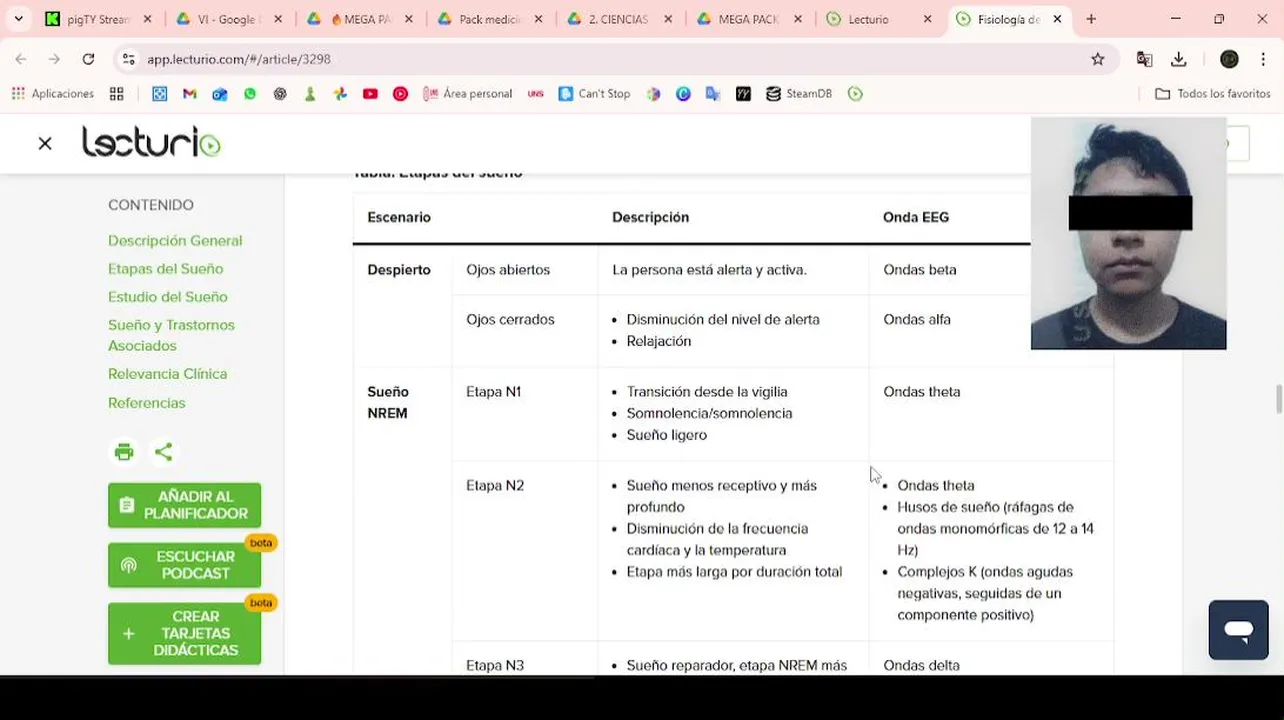This screenshot has height=720, width=1284.
Task: Click 'Descripción' column header
Action: pyautogui.click(x=650, y=217)
